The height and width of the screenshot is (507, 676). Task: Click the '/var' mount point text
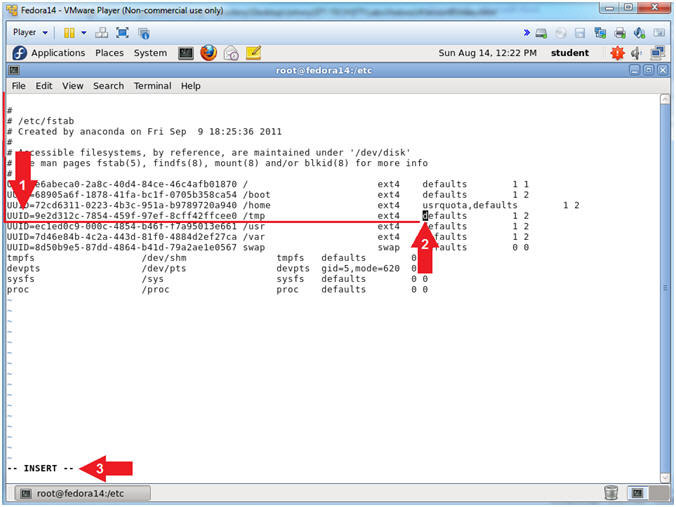point(254,237)
